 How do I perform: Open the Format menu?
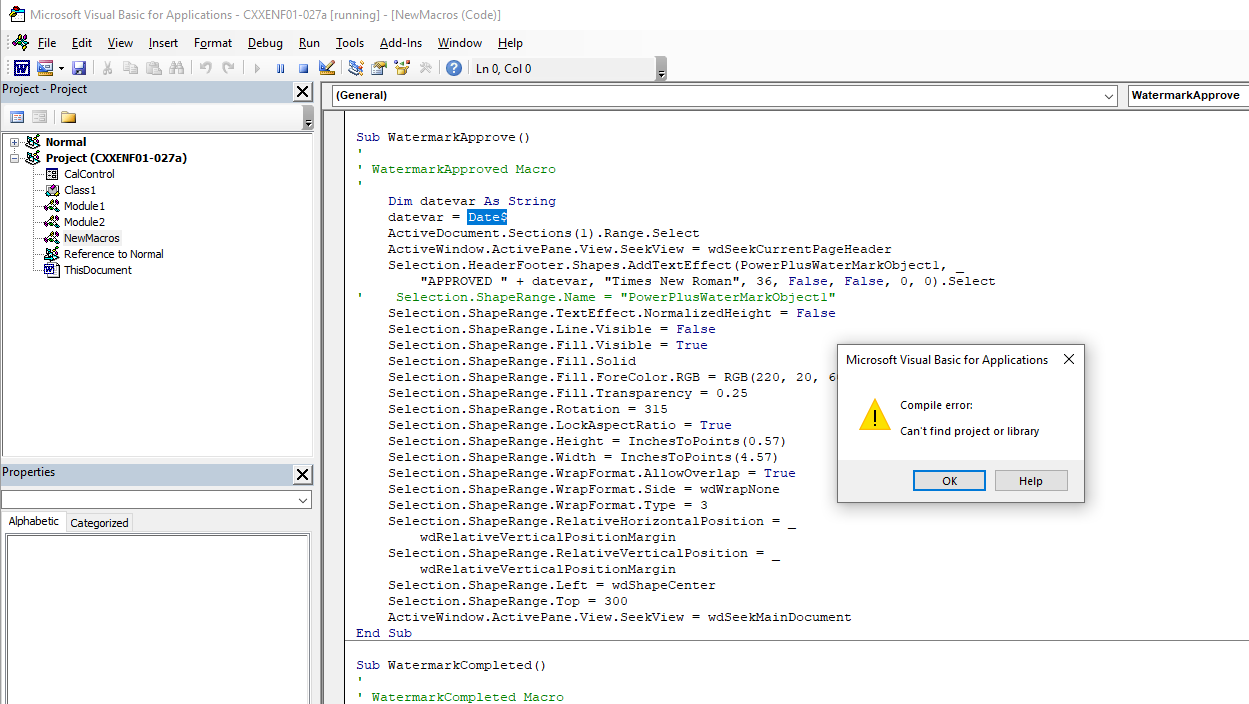pyautogui.click(x=213, y=43)
